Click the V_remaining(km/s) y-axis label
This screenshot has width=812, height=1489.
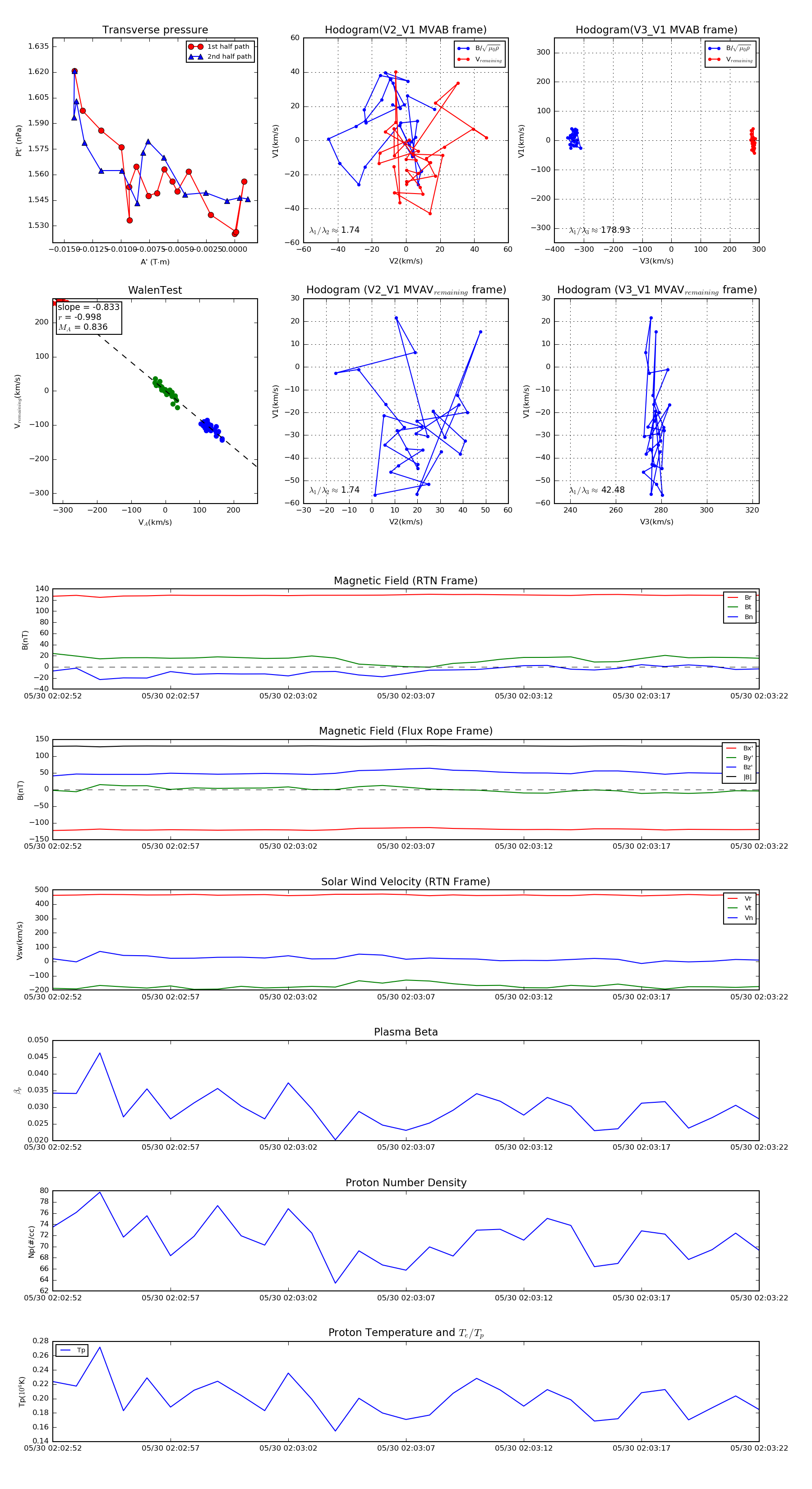[x=18, y=401]
